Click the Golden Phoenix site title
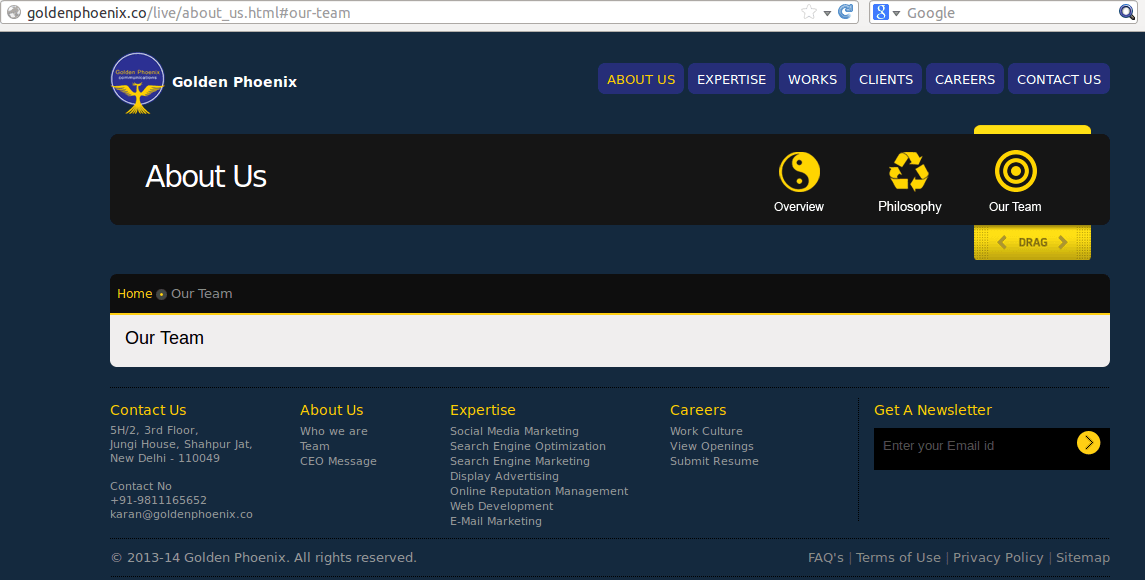The image size is (1145, 580). coord(234,82)
